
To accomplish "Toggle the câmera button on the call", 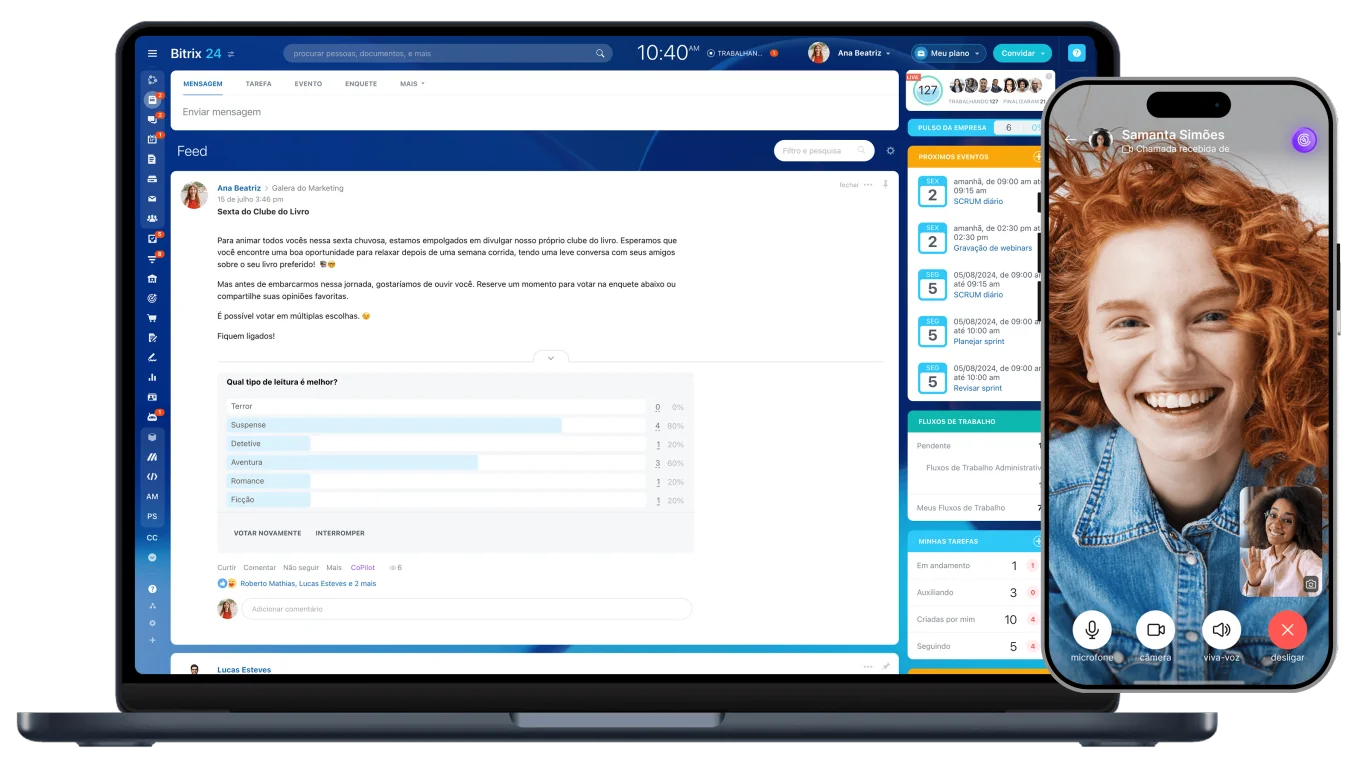I will click(1155, 630).
